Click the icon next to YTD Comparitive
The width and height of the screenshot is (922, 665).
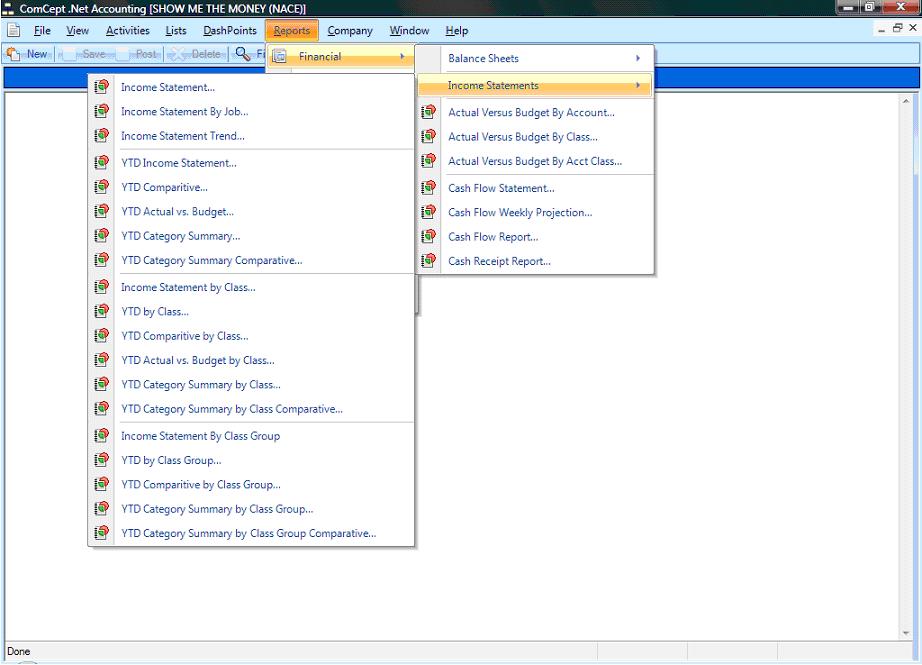tap(101, 187)
